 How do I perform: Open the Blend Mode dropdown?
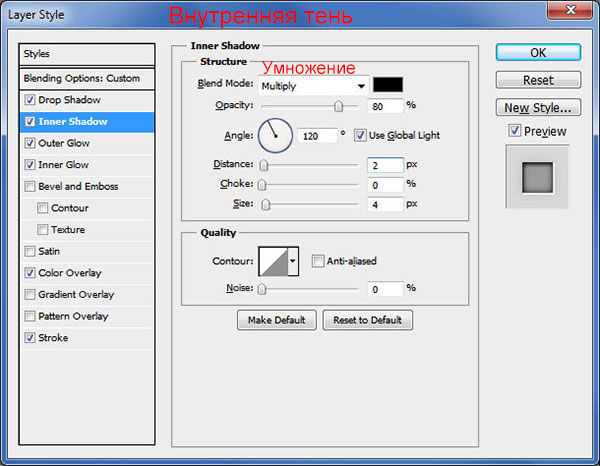(313, 86)
